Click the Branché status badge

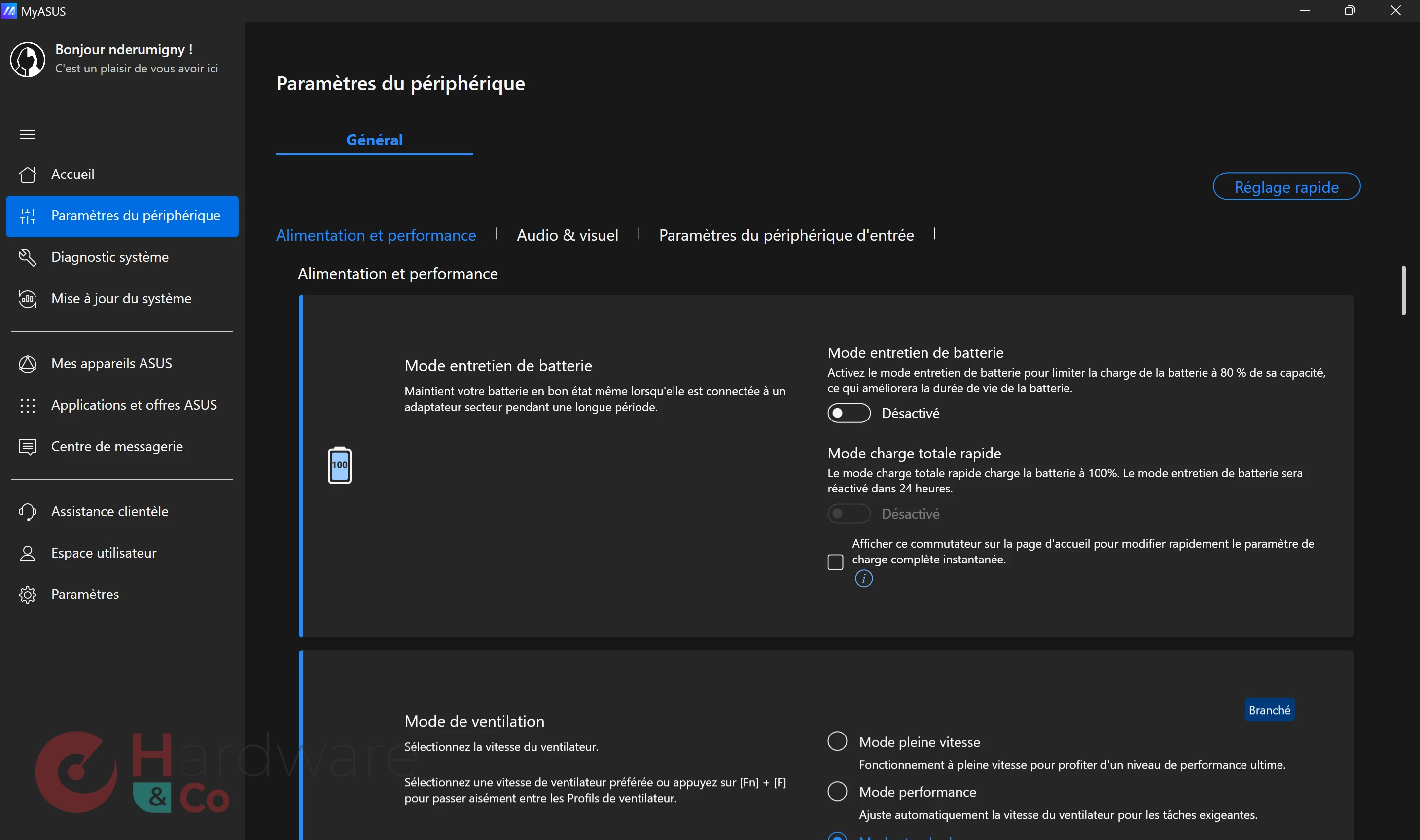point(1269,710)
